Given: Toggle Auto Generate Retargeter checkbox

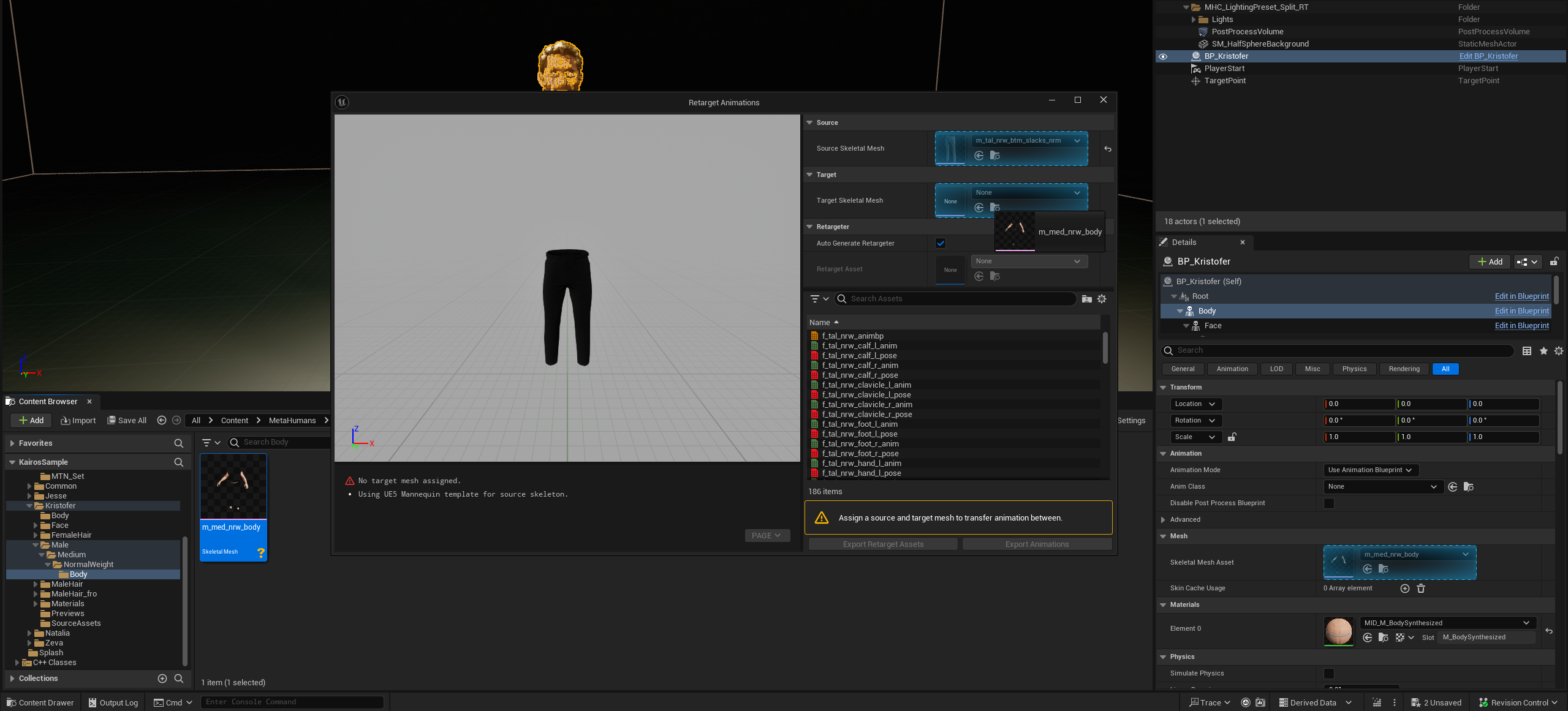Looking at the screenshot, I should [x=940, y=242].
